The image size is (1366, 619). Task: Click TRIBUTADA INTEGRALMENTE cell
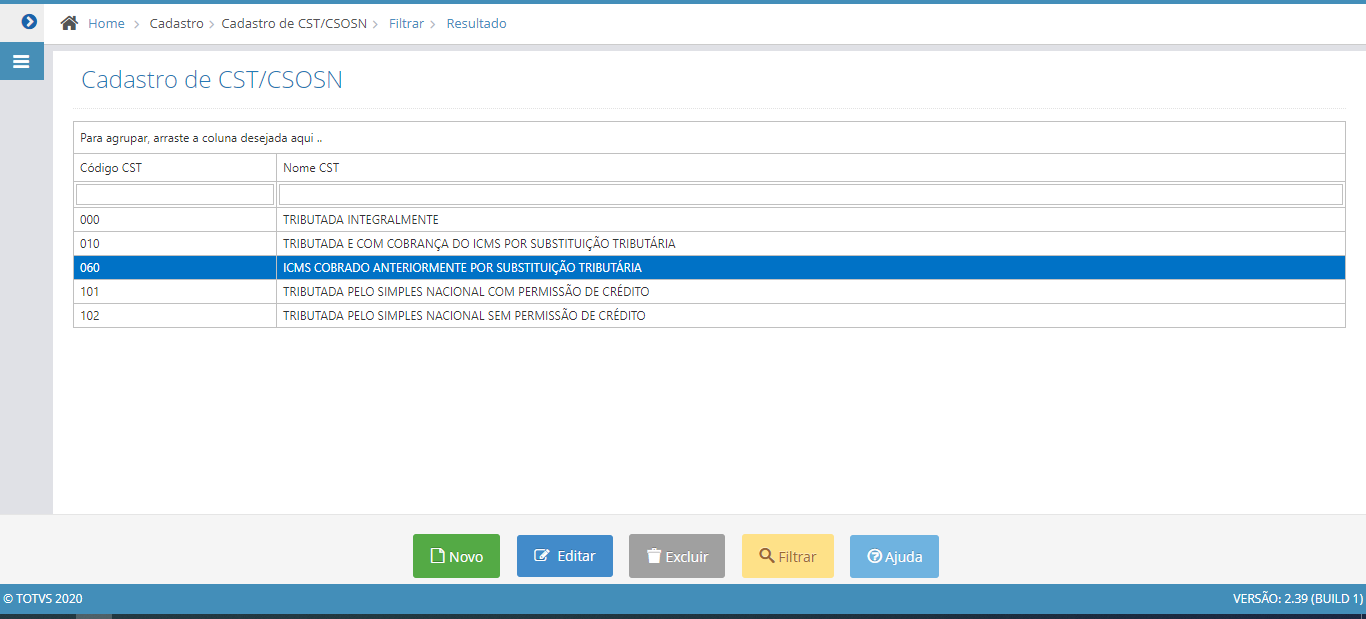pos(811,220)
